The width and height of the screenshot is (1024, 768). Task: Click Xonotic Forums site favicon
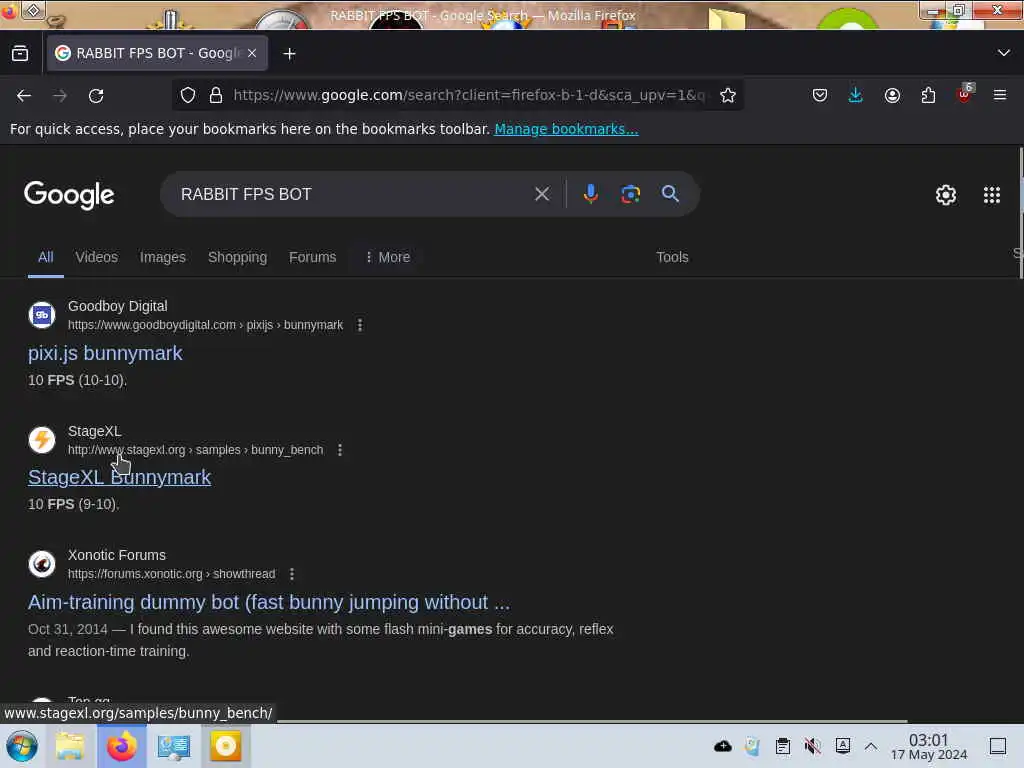point(42,564)
